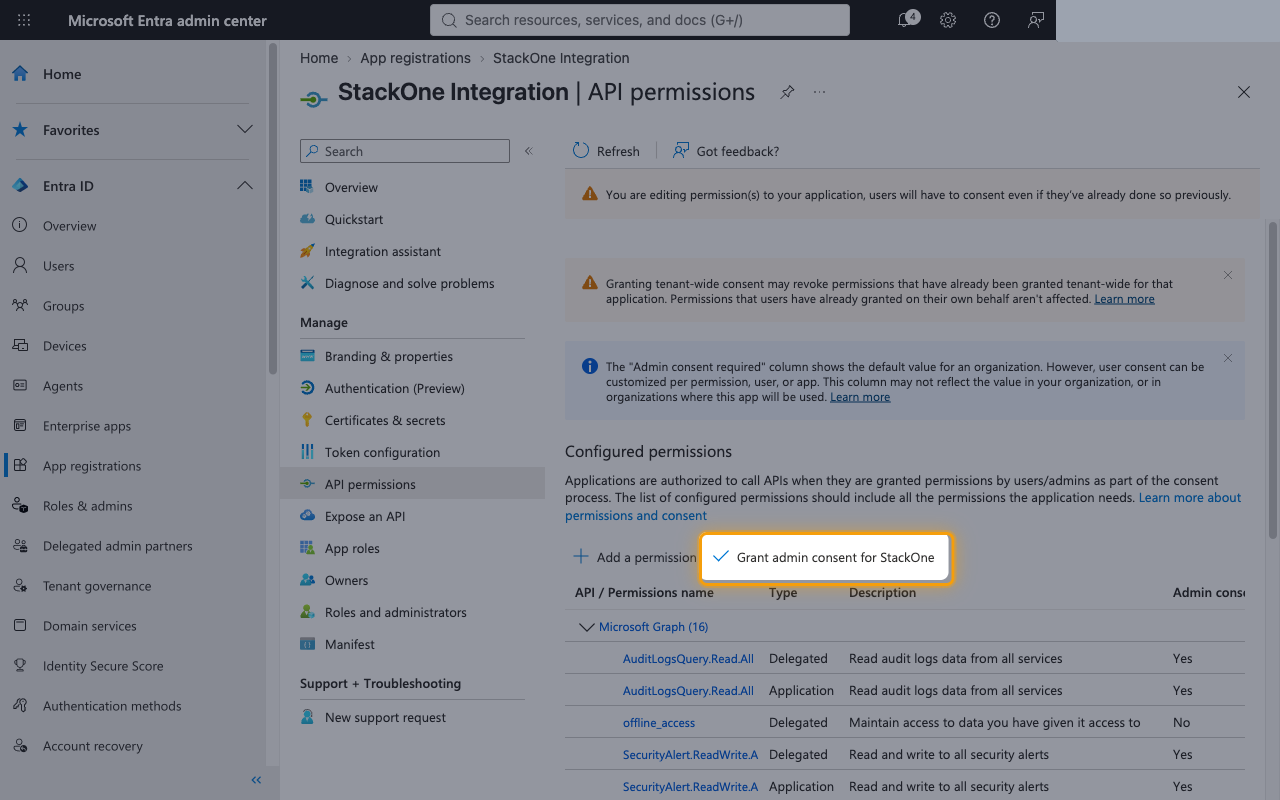Open the Home item in sidebar
The image size is (1280, 800).
[x=132, y=74]
